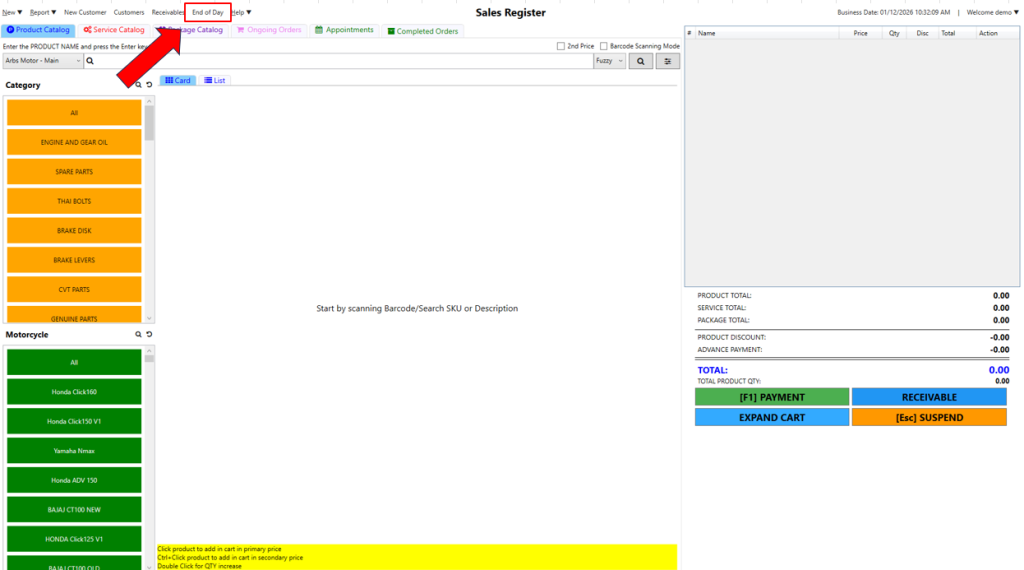Screen dimensions: 1024x570
Task: Click the product search magnifier button
Action: click(x=641, y=61)
